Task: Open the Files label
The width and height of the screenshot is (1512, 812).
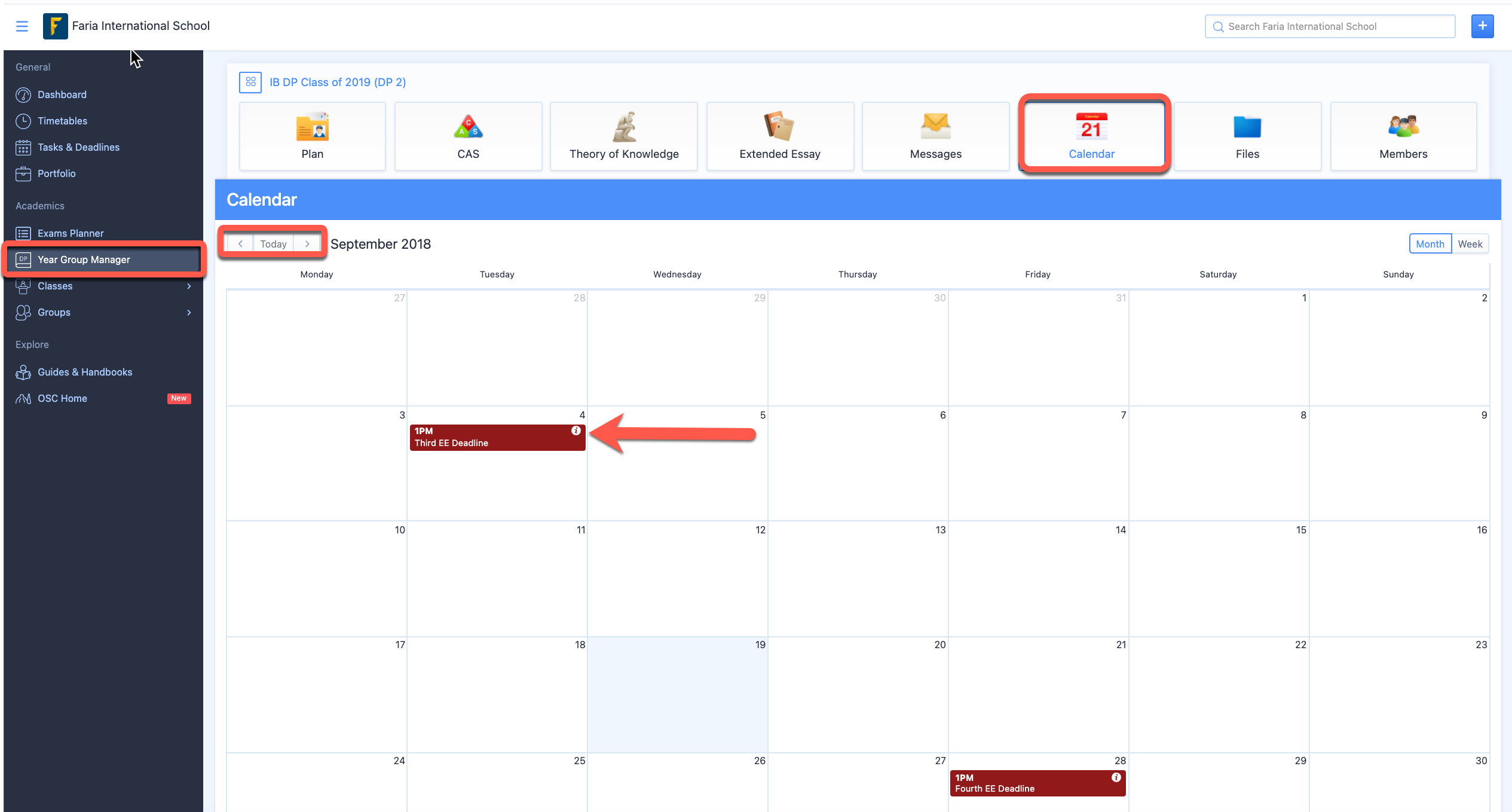Action: (1247, 154)
